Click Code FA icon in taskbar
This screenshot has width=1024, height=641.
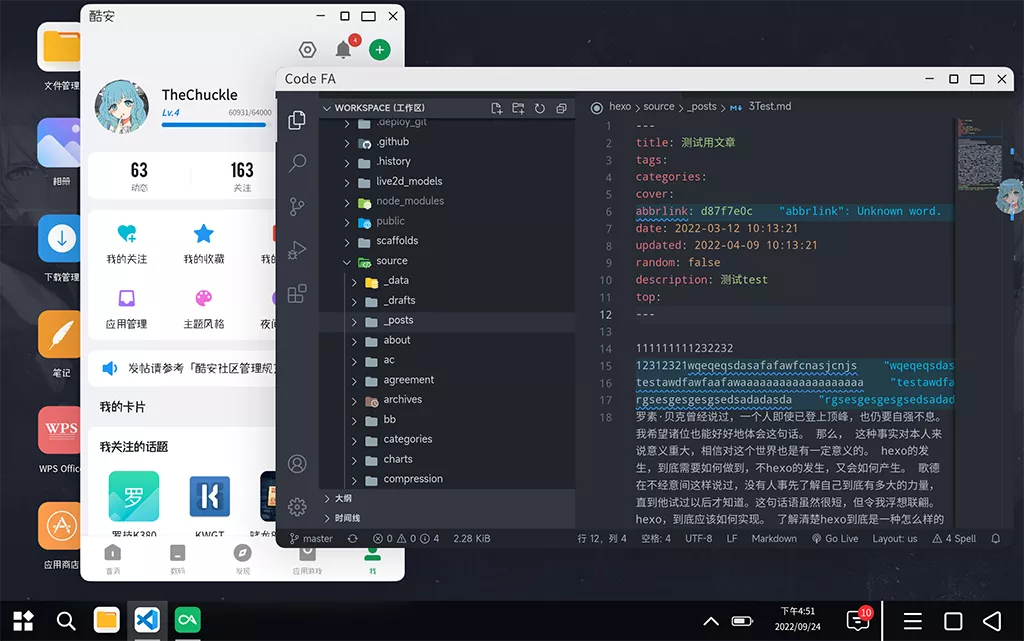coord(147,620)
